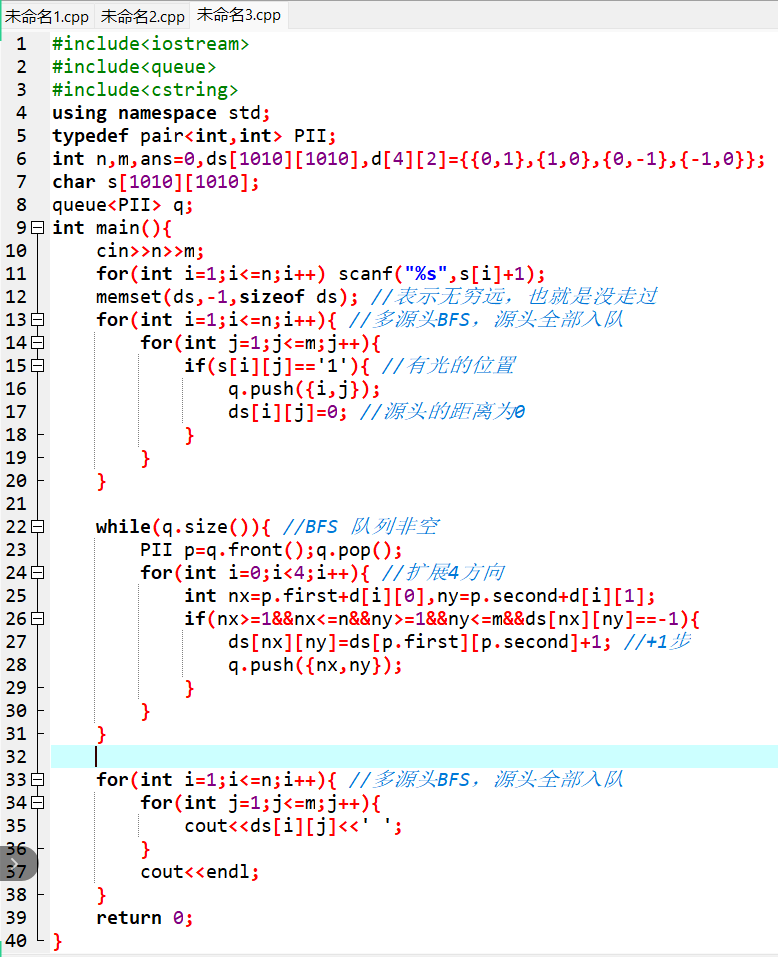Collapse the if block fold on line 15
This screenshot has width=778, height=957.
coord(38,366)
